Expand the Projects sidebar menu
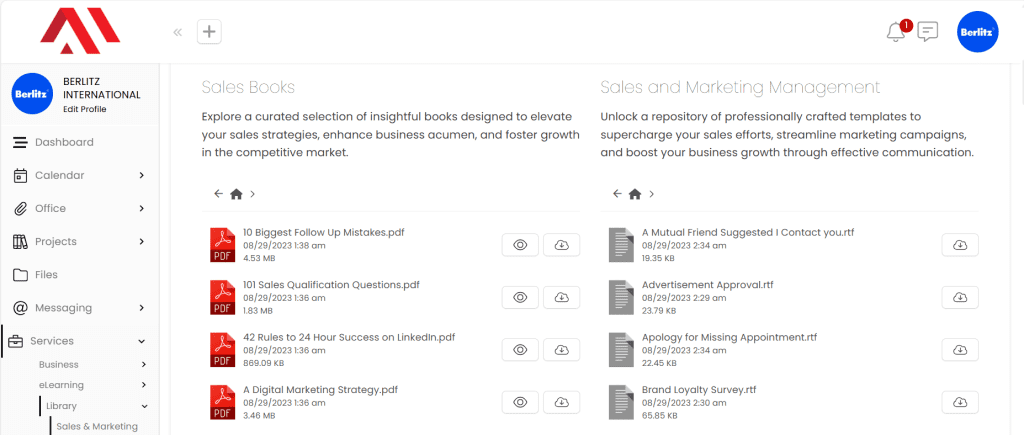The image size is (1024, 435). click(x=142, y=241)
